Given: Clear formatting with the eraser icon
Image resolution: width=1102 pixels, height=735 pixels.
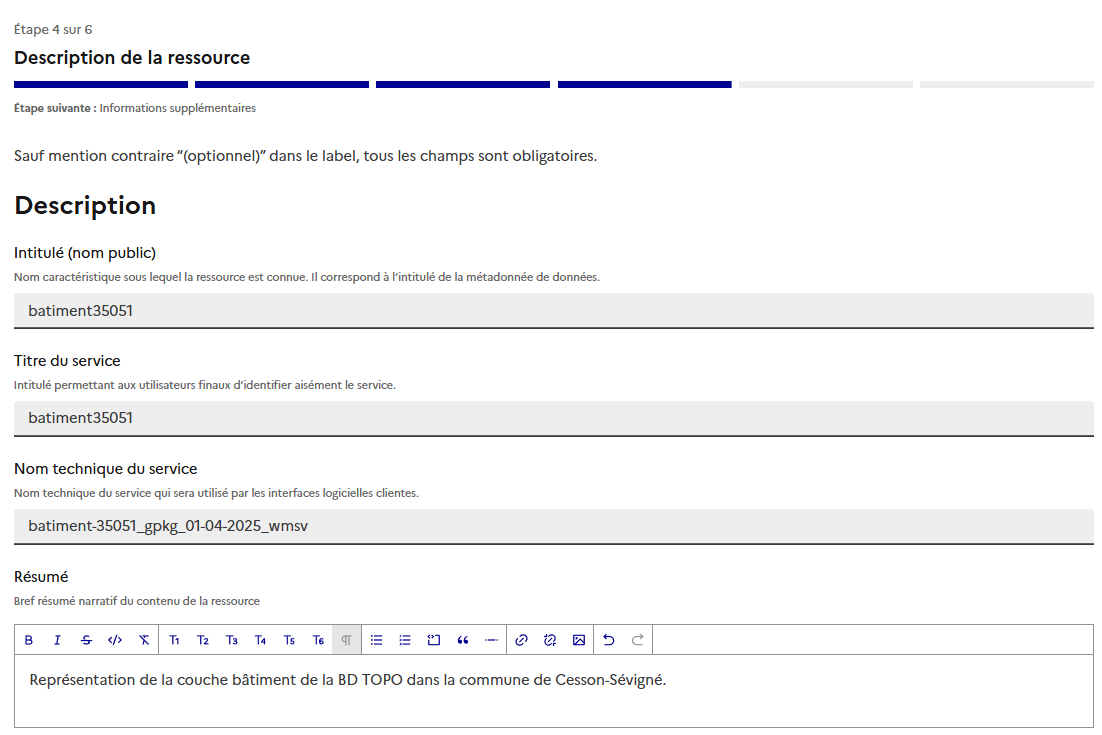Looking at the screenshot, I should [144, 640].
